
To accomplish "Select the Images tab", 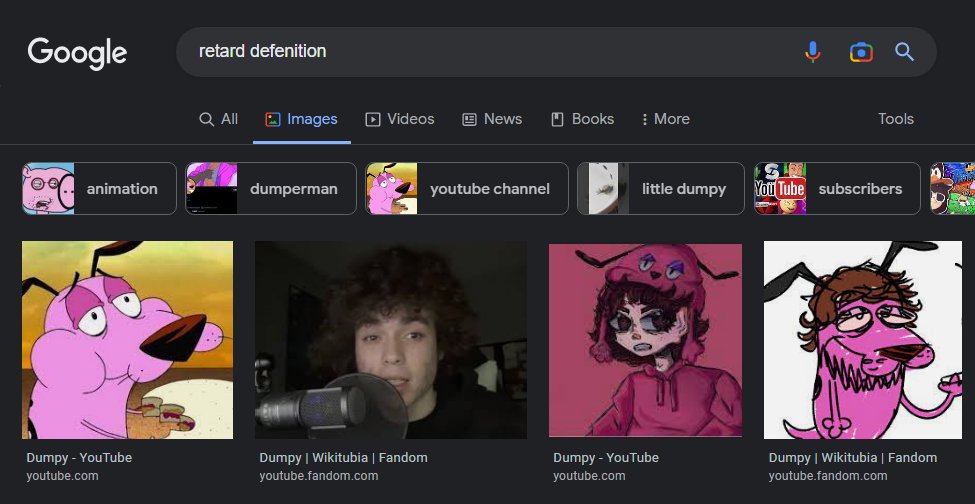I will click(302, 119).
